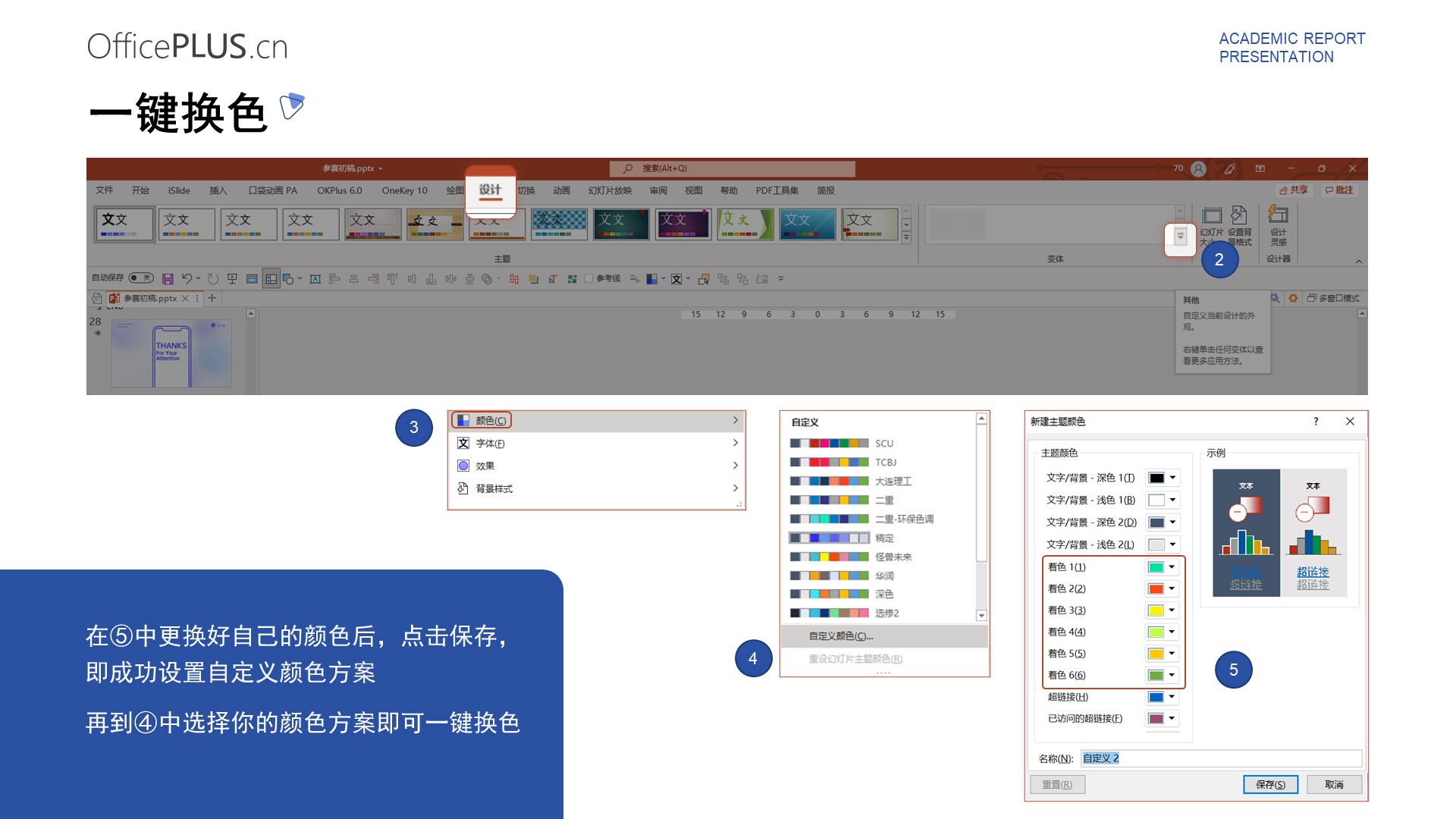Click slide 28 THANKS thumbnail
Viewport: 1456px width, 819px height.
click(x=171, y=354)
